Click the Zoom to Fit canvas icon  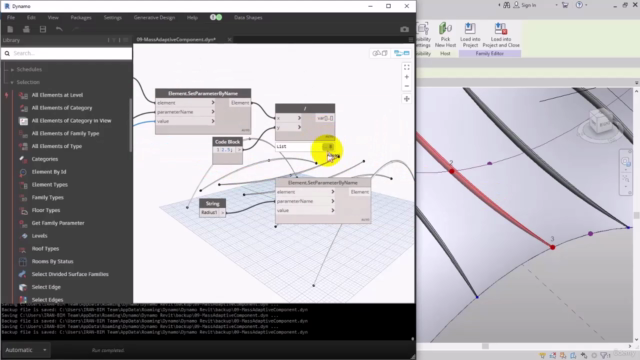[407, 67]
